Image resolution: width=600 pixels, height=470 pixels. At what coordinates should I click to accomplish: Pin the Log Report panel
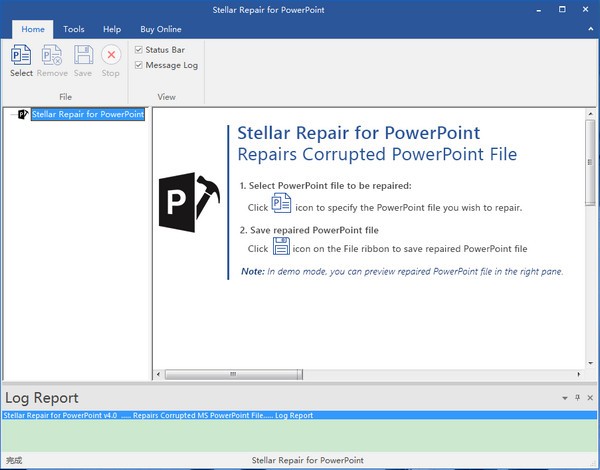click(x=576, y=398)
